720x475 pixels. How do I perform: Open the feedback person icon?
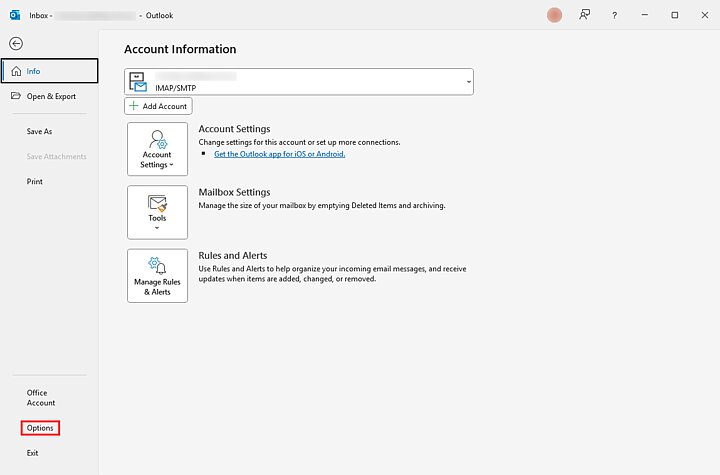pyautogui.click(x=584, y=15)
